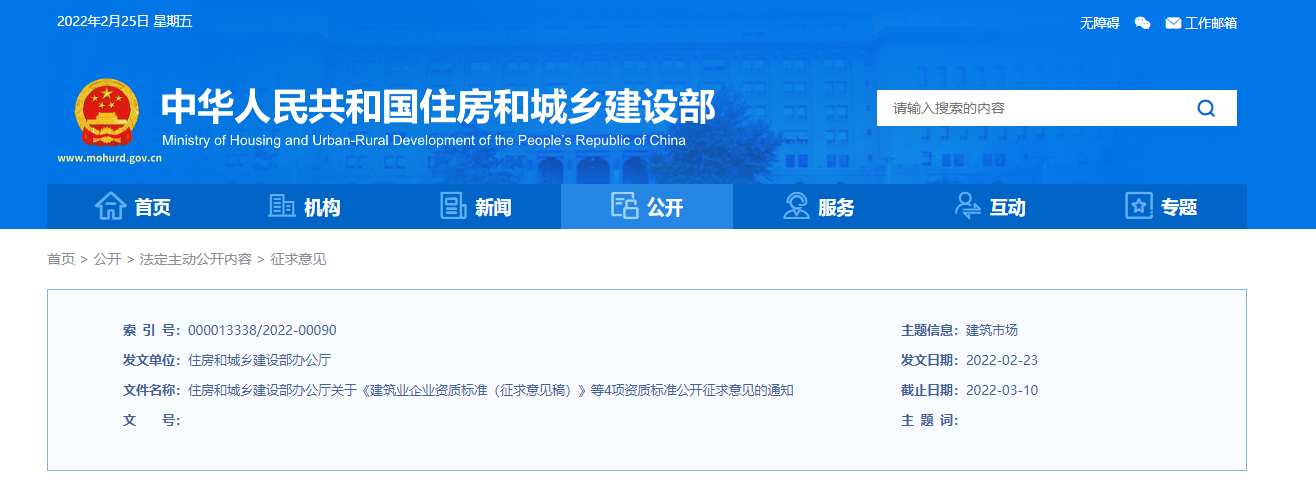Open the 机构 navigation tab
Screen dimensions: 1316x492
pyautogui.click(x=304, y=206)
